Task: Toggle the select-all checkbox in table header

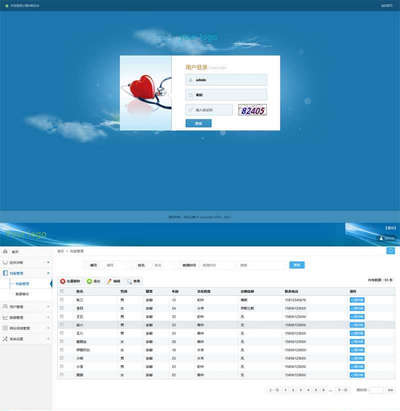Action: pos(62,291)
